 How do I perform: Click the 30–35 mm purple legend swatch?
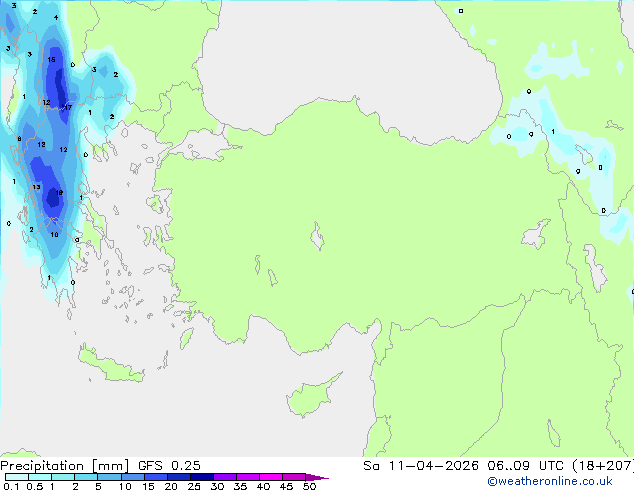tap(225, 477)
